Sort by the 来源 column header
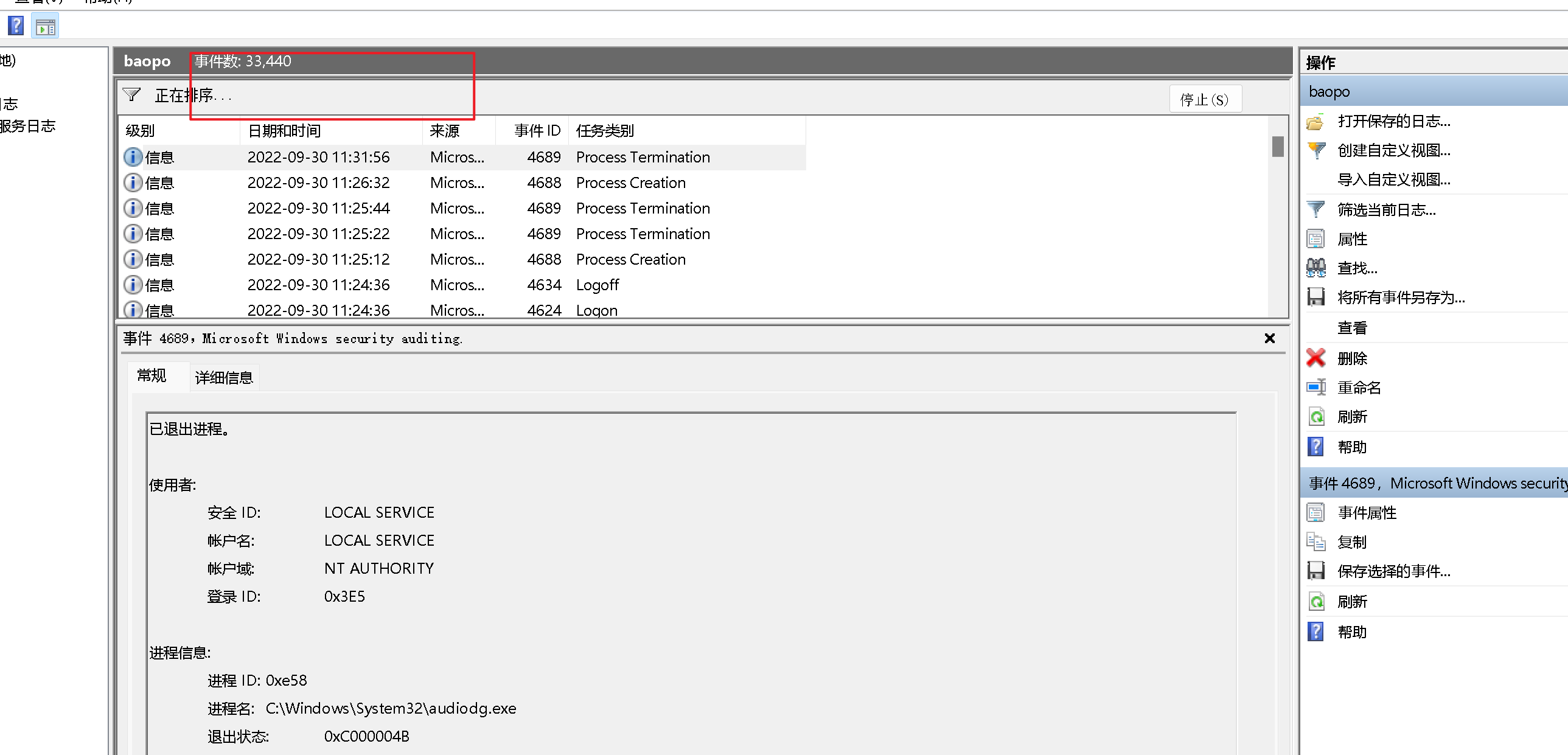Viewport: 1568px width, 755px height. click(459, 131)
